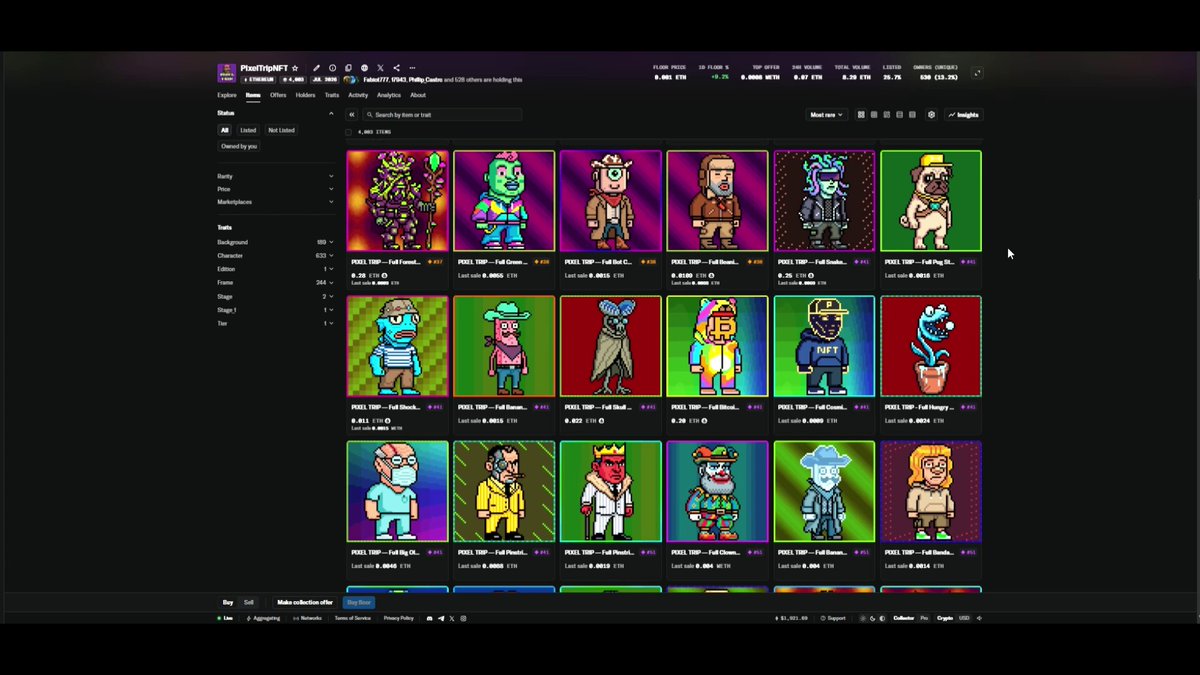1200x675 pixels.
Task: Click the share icon in the collection header
Action: [x=396, y=68]
